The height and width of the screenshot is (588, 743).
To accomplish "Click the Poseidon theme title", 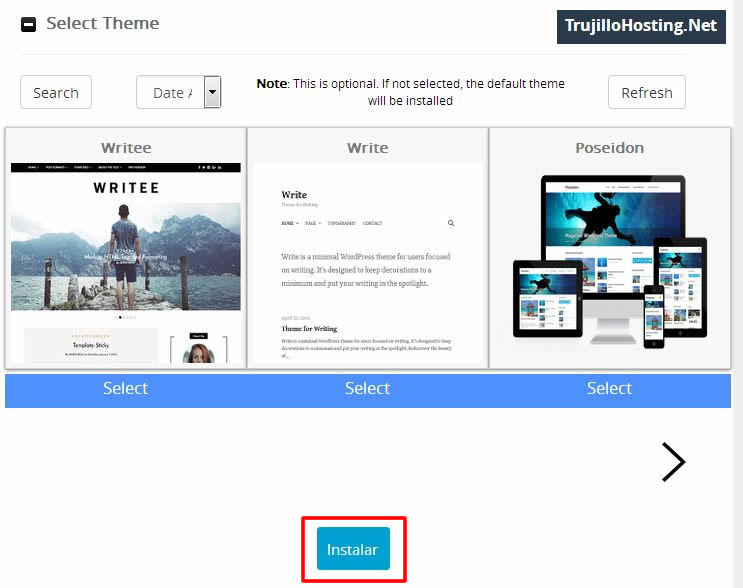I will click(x=609, y=147).
